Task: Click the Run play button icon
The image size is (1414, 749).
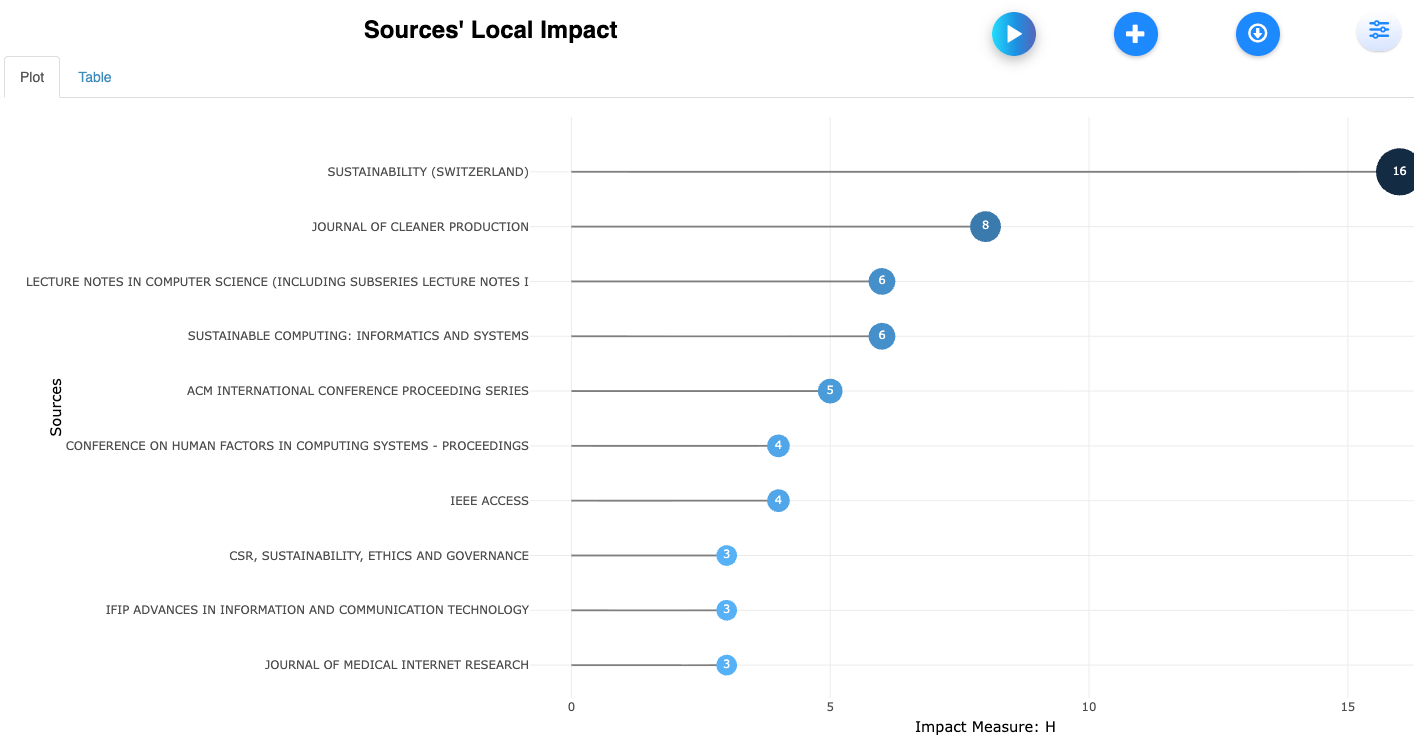Action: tap(1013, 34)
